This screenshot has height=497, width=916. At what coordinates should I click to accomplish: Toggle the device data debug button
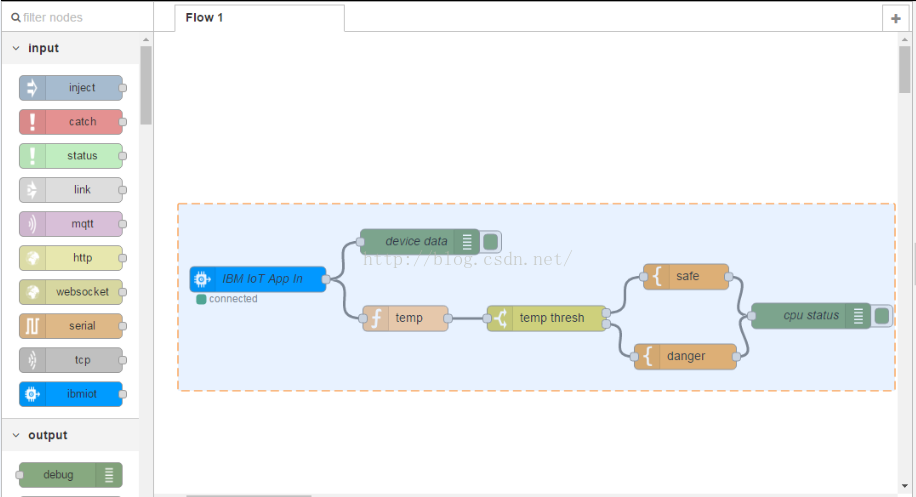[490, 241]
